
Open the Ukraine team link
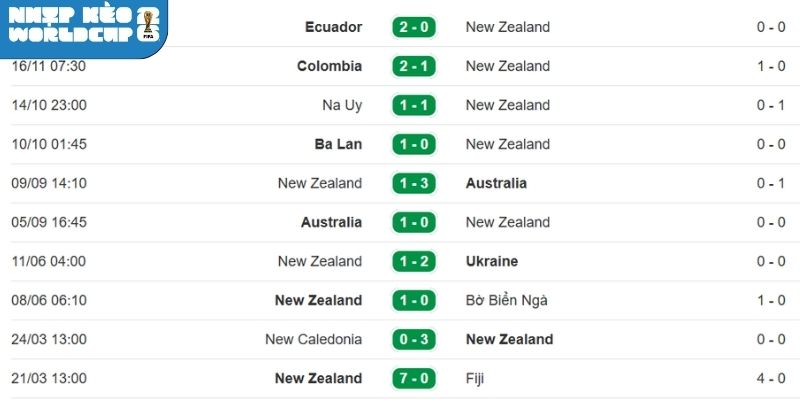coord(492,261)
